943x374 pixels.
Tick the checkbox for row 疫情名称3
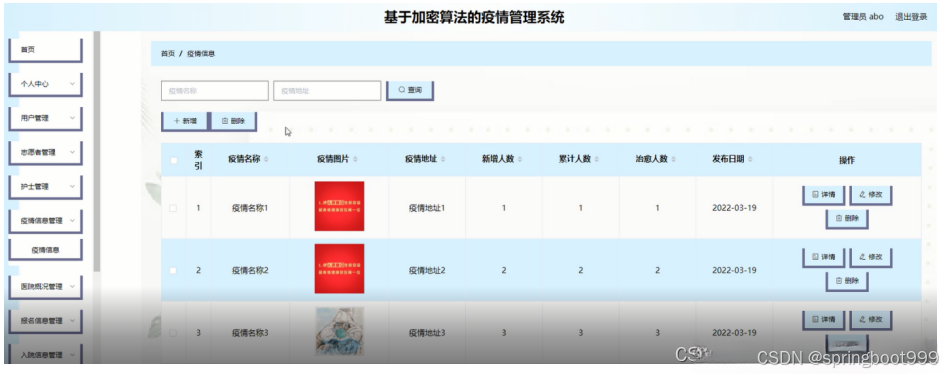173,333
